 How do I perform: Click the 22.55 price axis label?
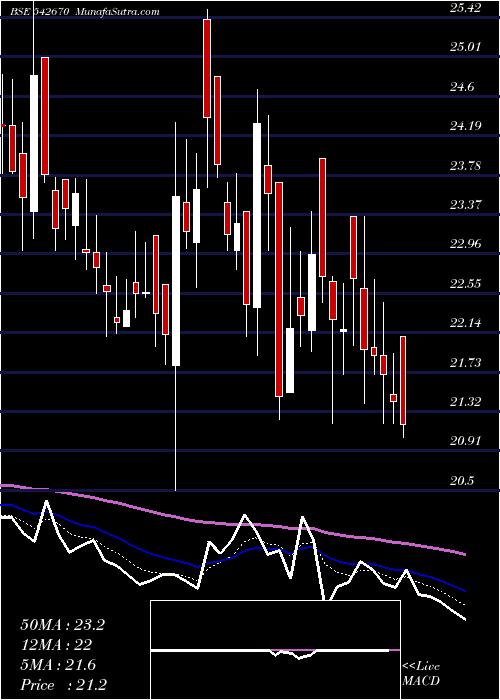[465, 283]
